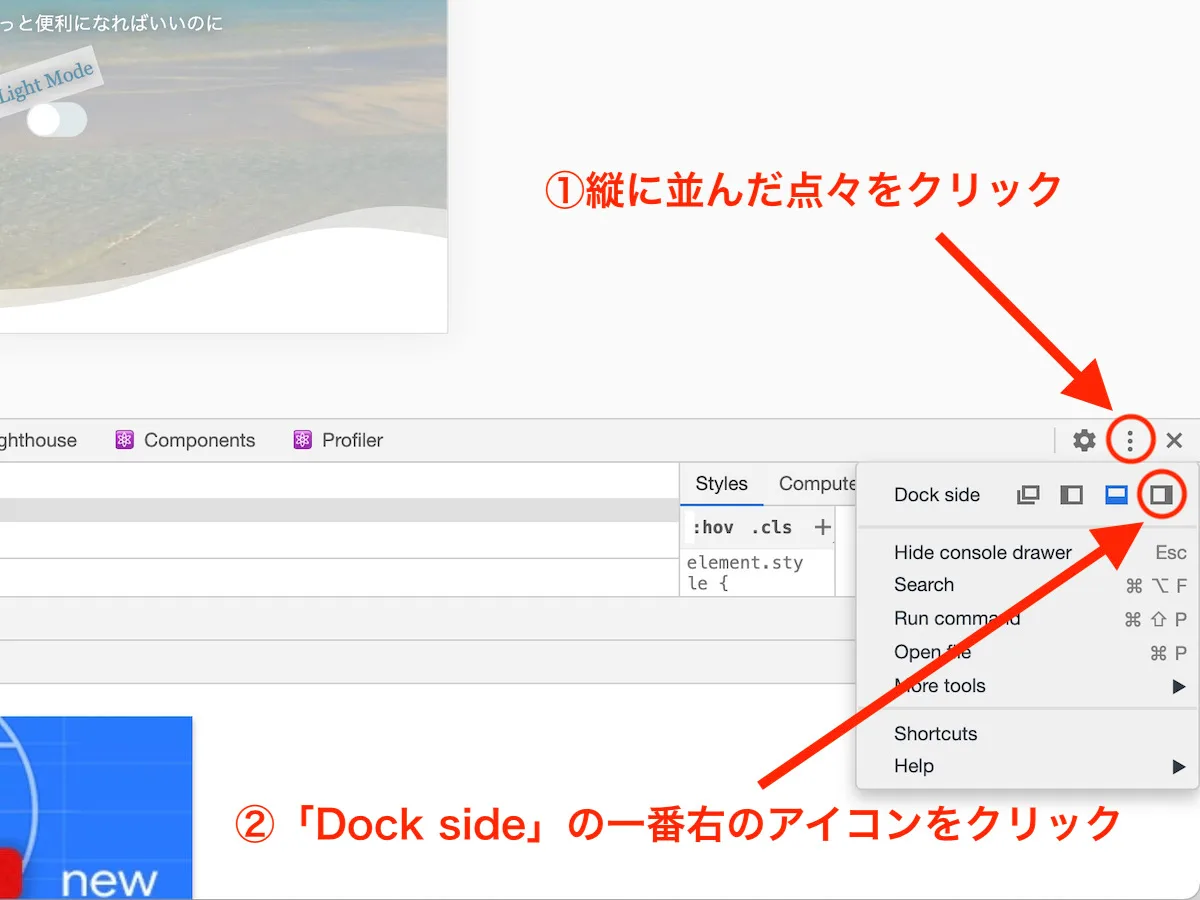Image resolution: width=1200 pixels, height=900 pixels.
Task: Dock DevTools to the left side
Action: point(1071,494)
